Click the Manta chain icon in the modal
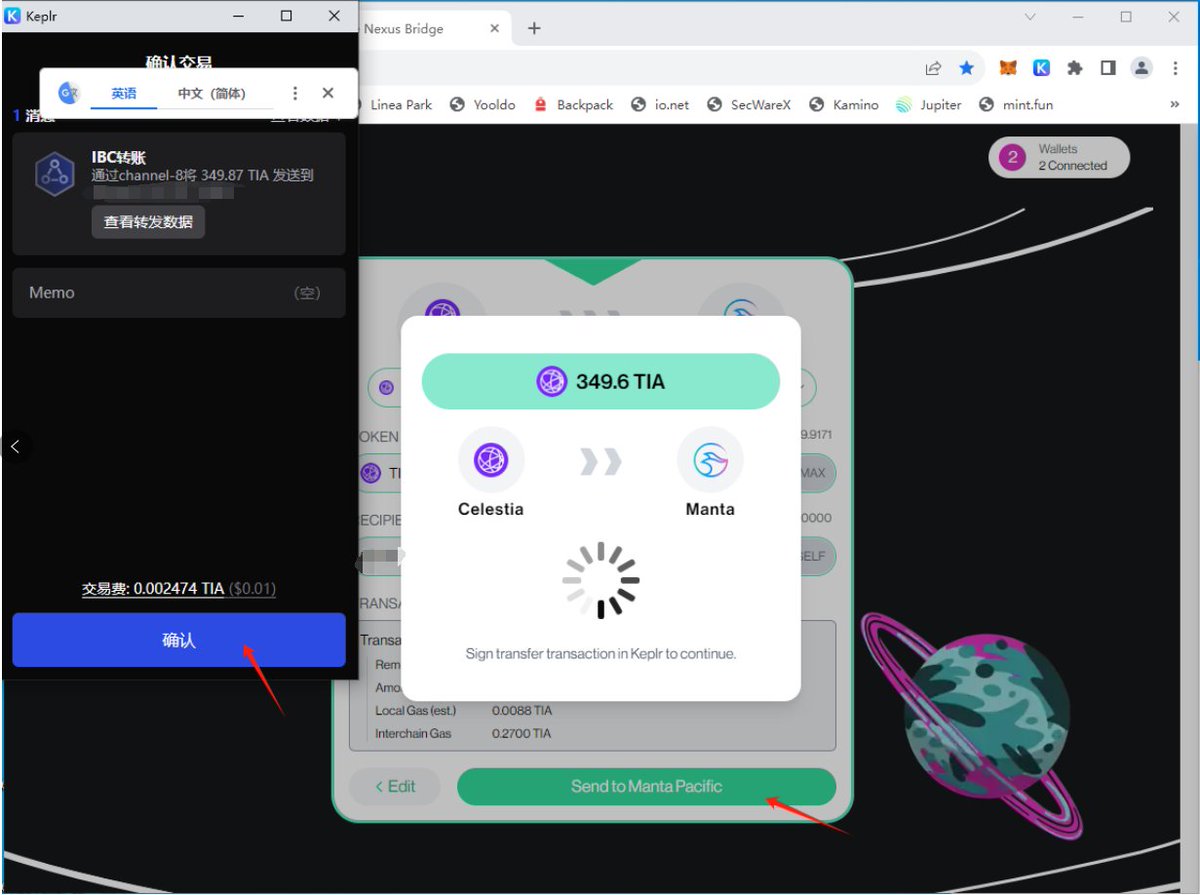 (710, 460)
